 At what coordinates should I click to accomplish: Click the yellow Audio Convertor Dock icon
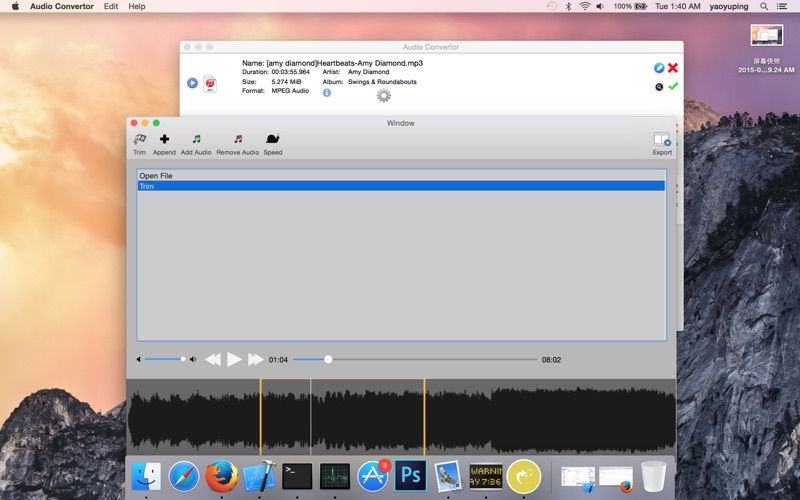pyautogui.click(x=523, y=476)
